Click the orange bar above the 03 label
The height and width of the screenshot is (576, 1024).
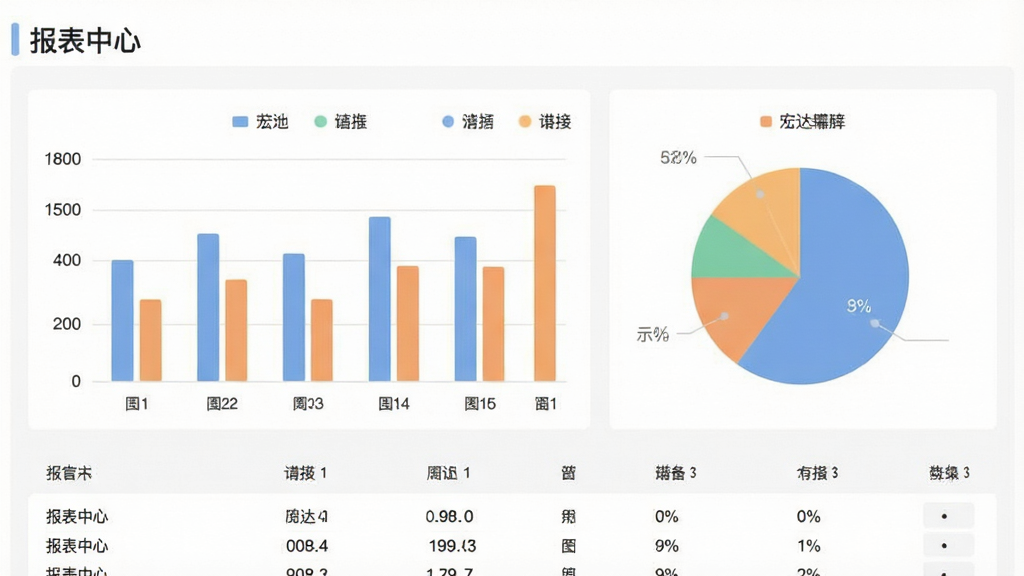click(322, 340)
